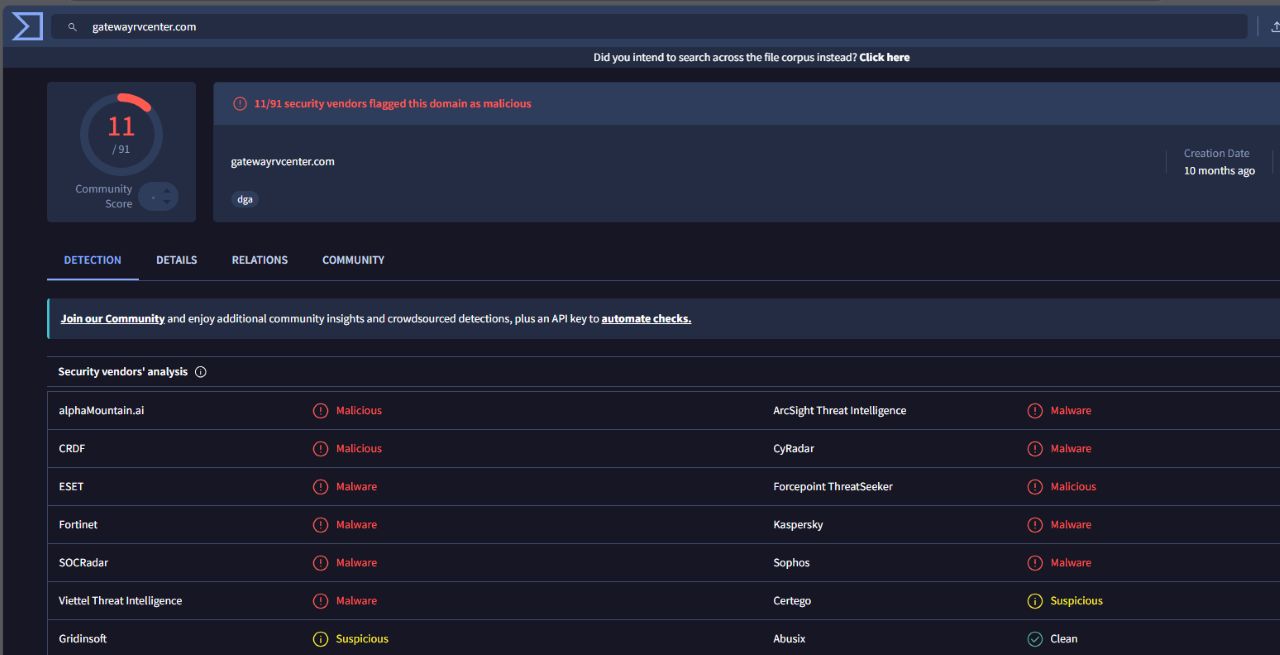
Task: Click the '11/91 security vendors flagged' banner text
Action: (393, 104)
